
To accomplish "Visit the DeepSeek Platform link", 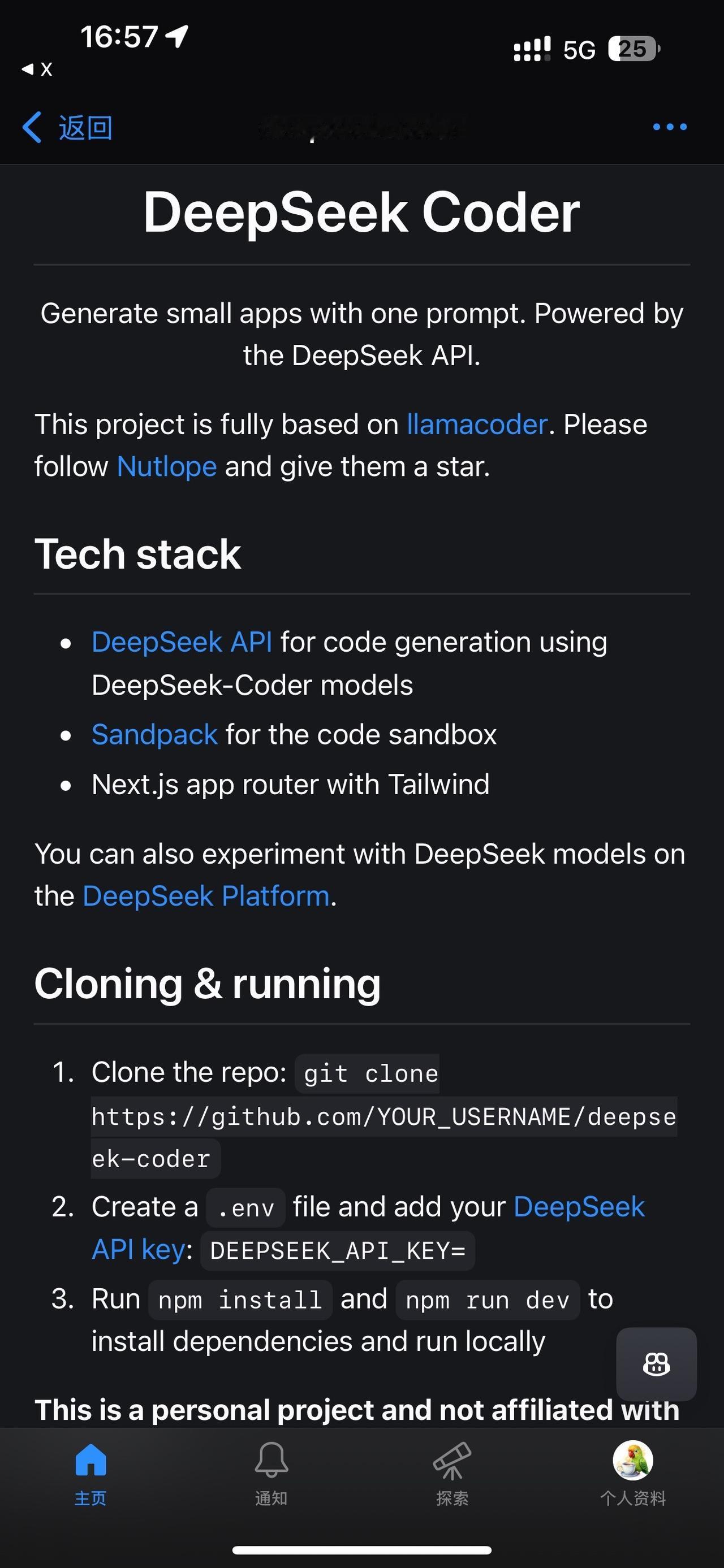I will click(x=206, y=896).
